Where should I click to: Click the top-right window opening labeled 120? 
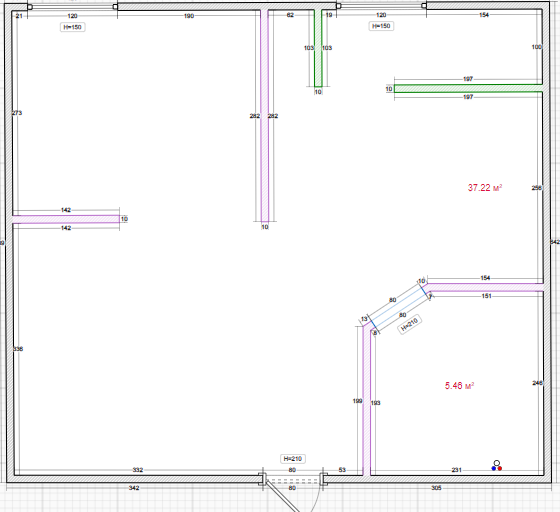click(x=381, y=6)
